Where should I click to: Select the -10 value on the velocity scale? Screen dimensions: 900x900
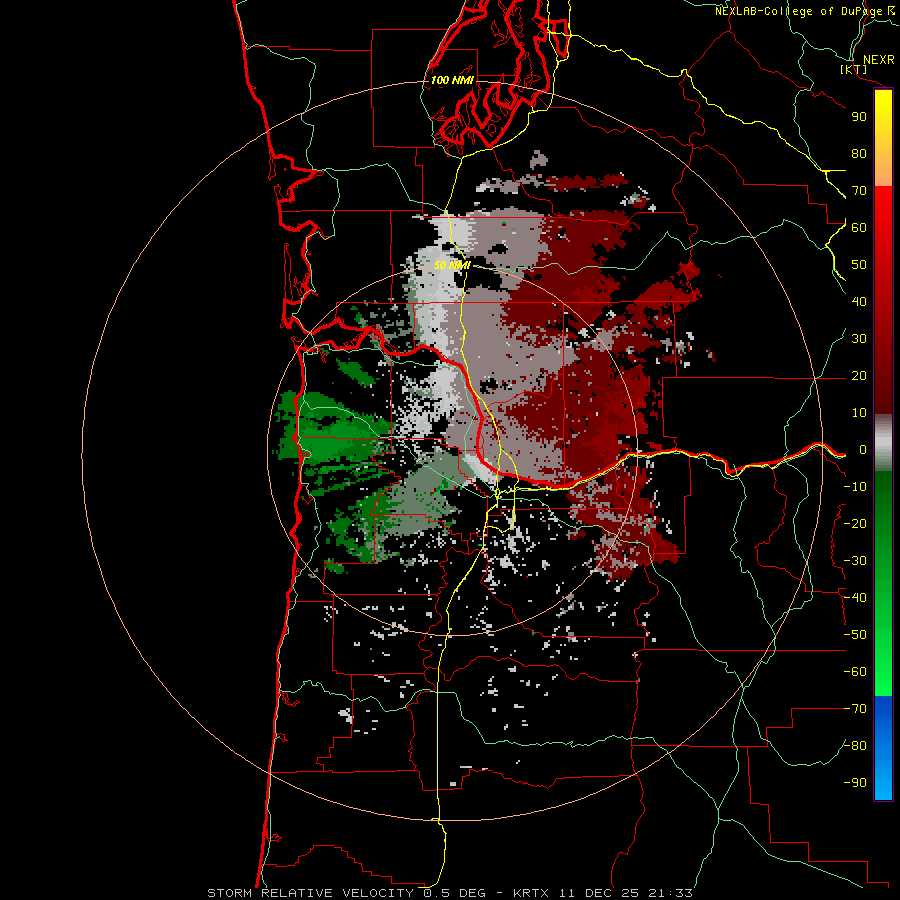point(855,487)
